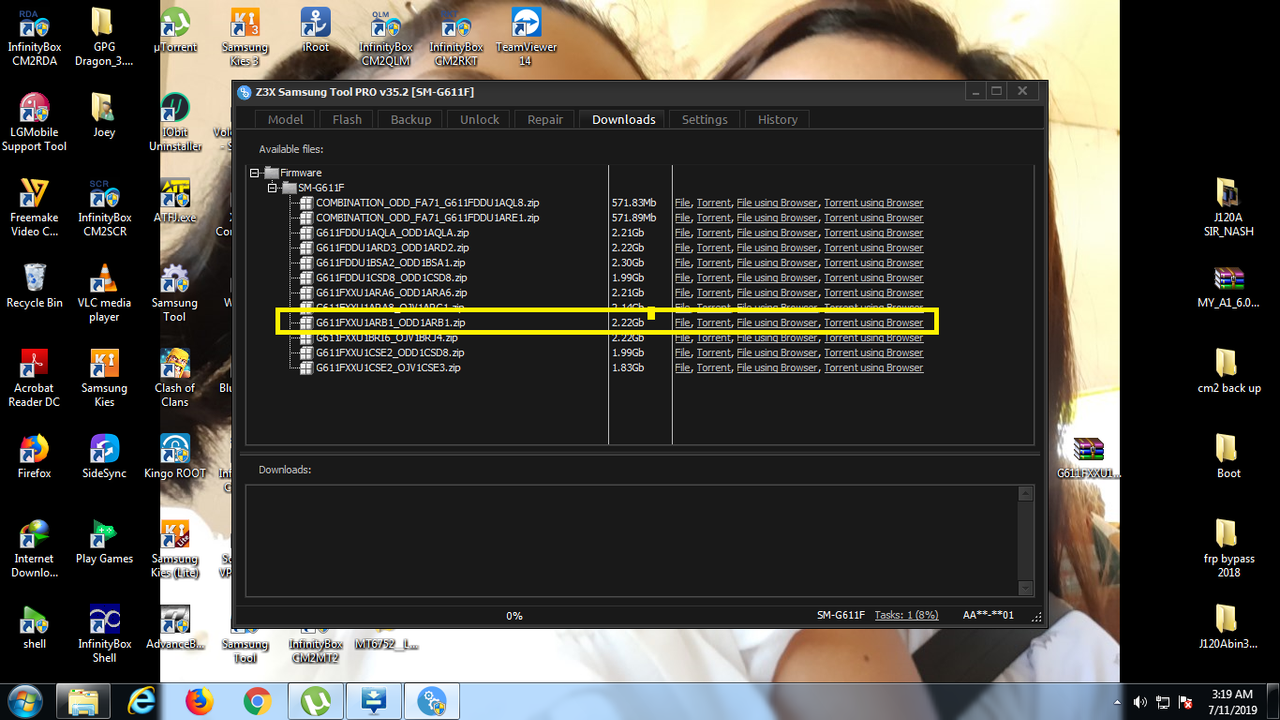Select the frp bypass 2018 folder
Screen dimensions: 1280x720
click(1228, 549)
